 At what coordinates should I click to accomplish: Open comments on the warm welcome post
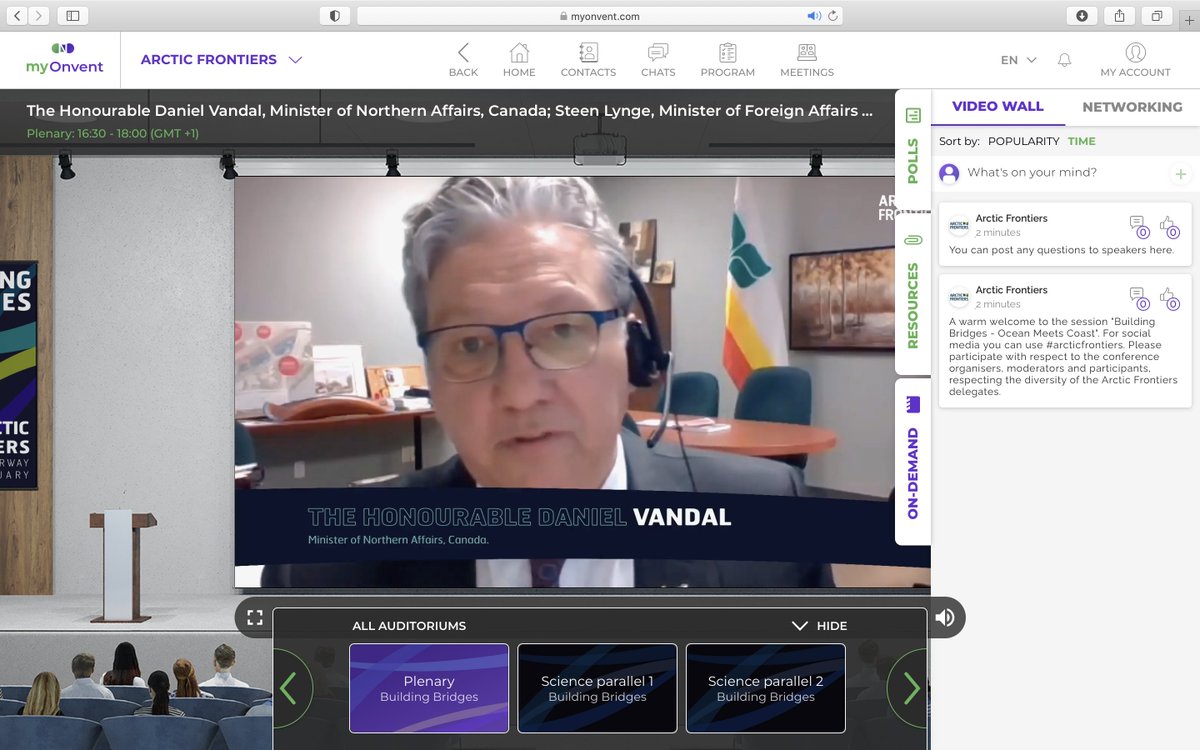tap(1138, 298)
